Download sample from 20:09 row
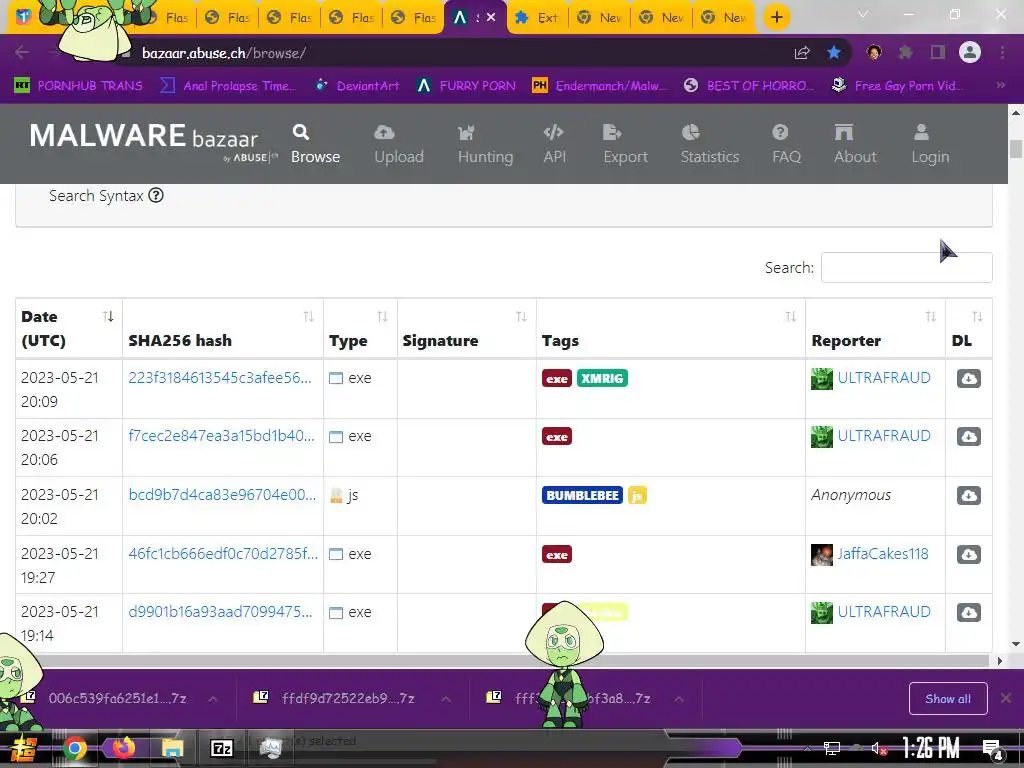1024x768 pixels. [968, 378]
